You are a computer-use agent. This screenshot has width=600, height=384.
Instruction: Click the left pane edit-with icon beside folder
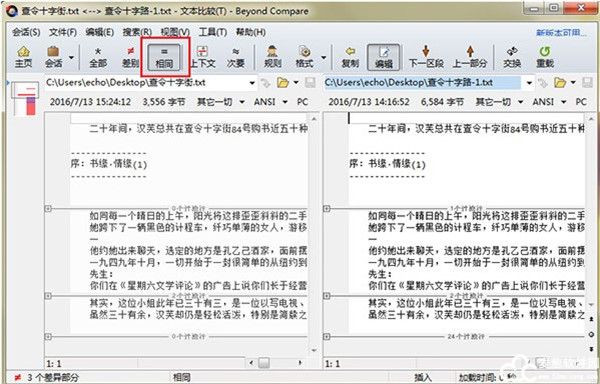[x=265, y=83]
